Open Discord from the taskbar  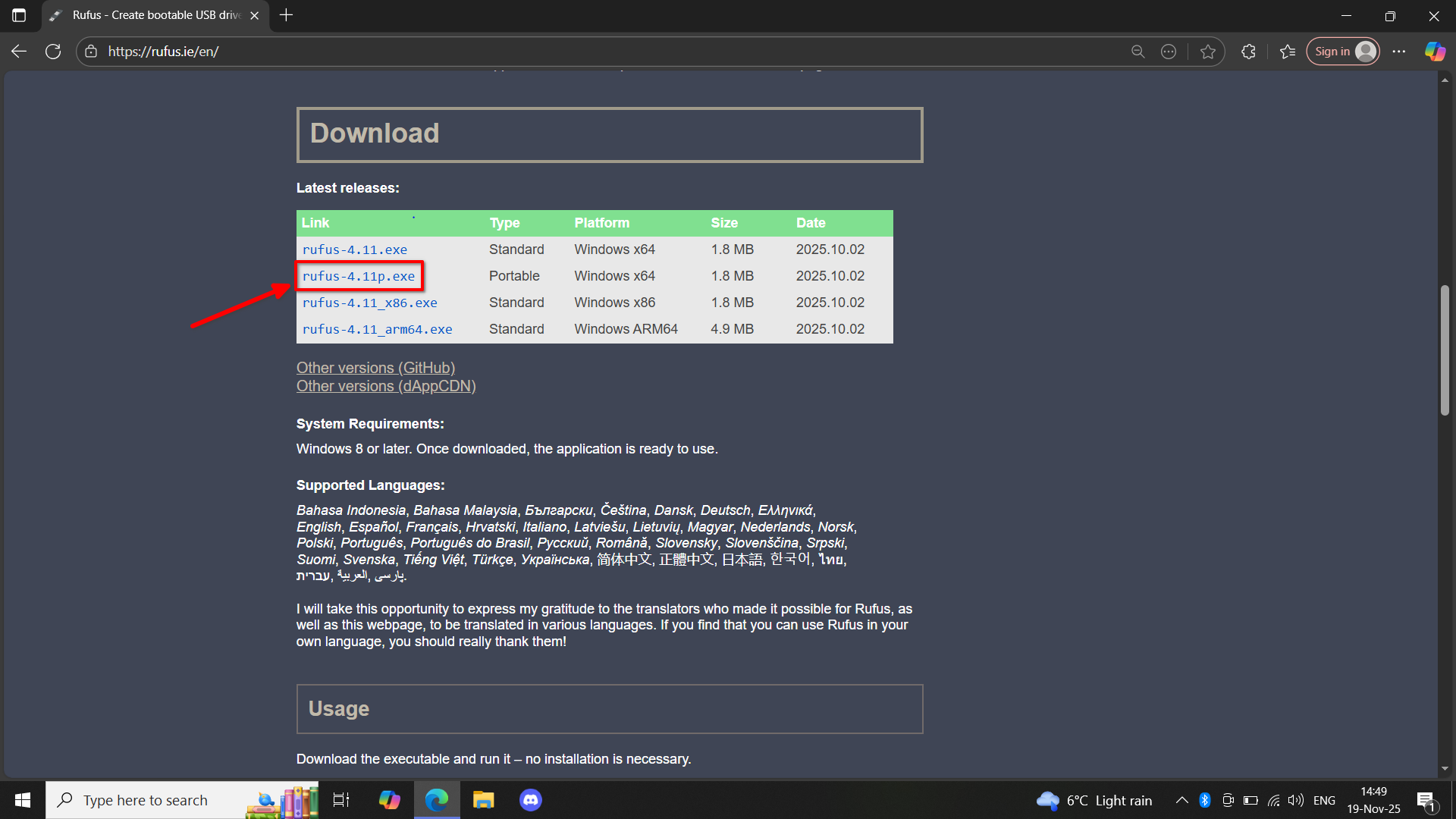click(x=530, y=800)
